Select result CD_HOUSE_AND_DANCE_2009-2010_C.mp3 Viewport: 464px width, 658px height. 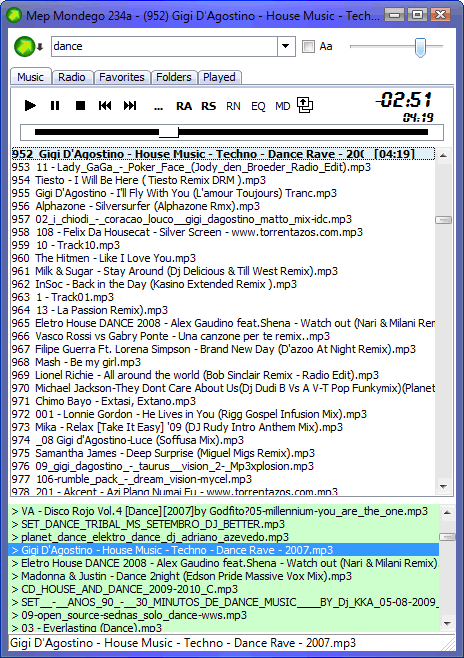point(224,590)
